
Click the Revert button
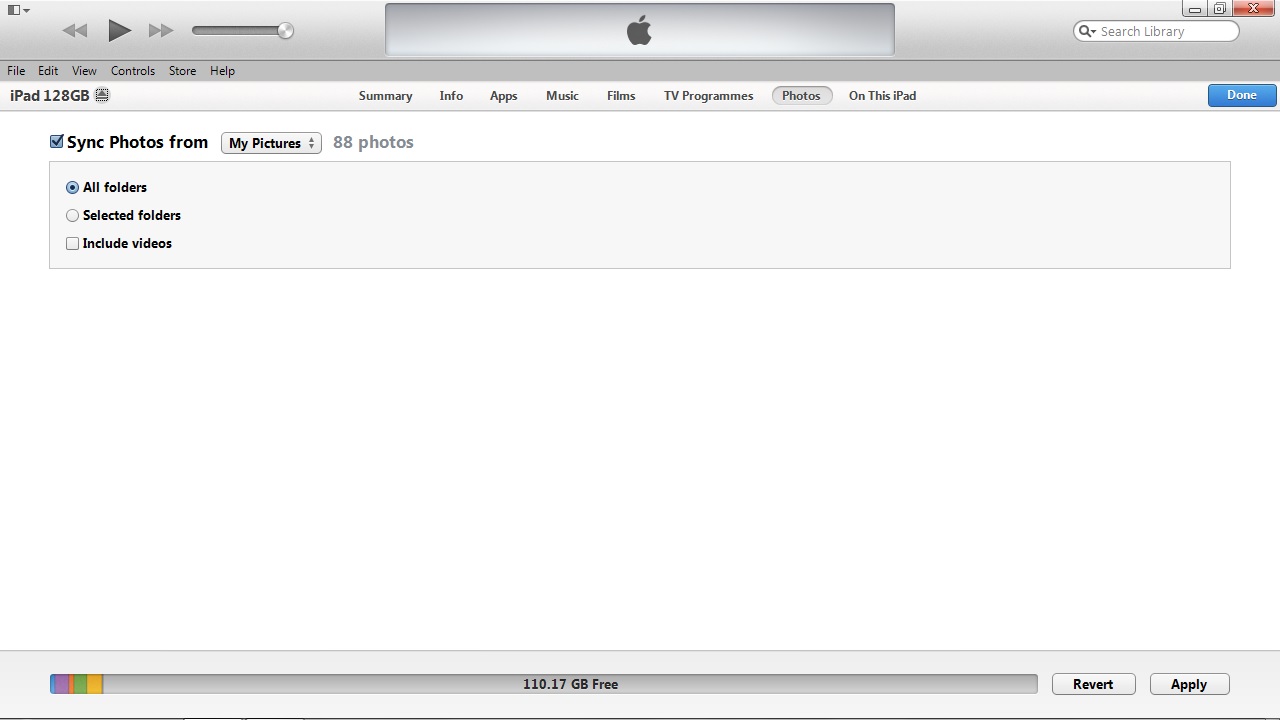pyautogui.click(x=1093, y=684)
